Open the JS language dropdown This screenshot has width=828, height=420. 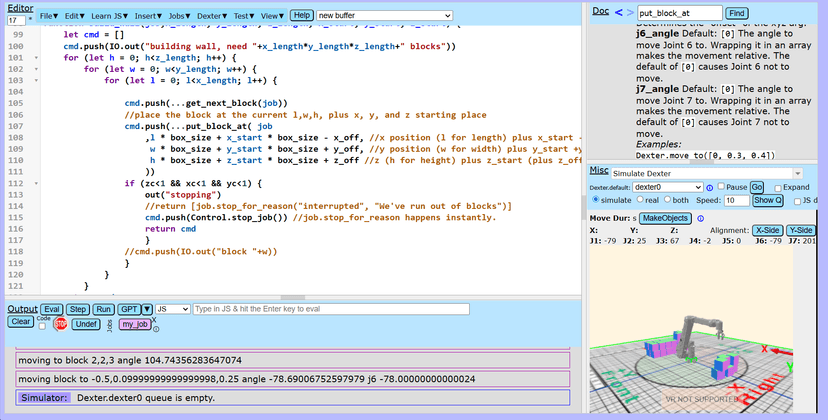pyautogui.click(x=173, y=310)
